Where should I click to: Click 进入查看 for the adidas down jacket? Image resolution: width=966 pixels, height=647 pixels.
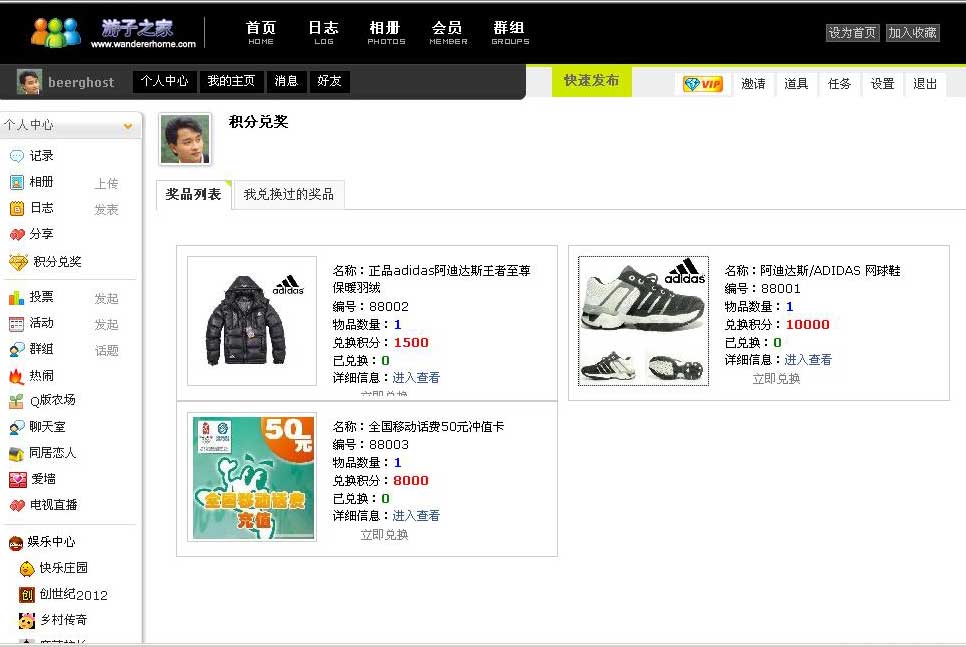[416, 378]
